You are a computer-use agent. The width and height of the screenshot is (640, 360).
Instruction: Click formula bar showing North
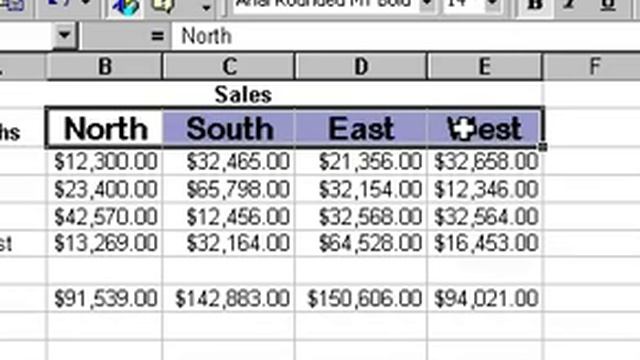tap(406, 36)
